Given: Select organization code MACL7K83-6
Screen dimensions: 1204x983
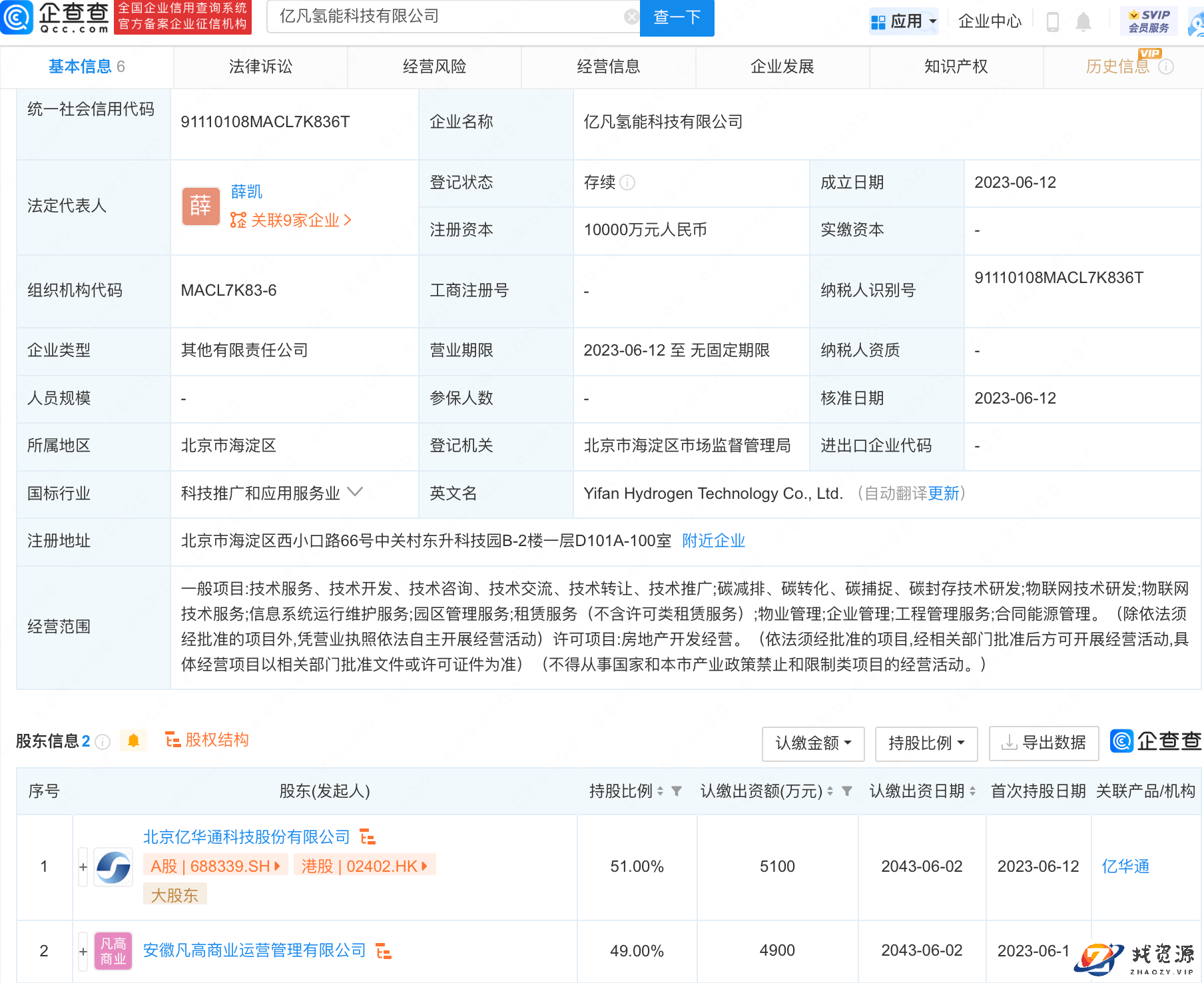Looking at the screenshot, I should click(x=228, y=291).
